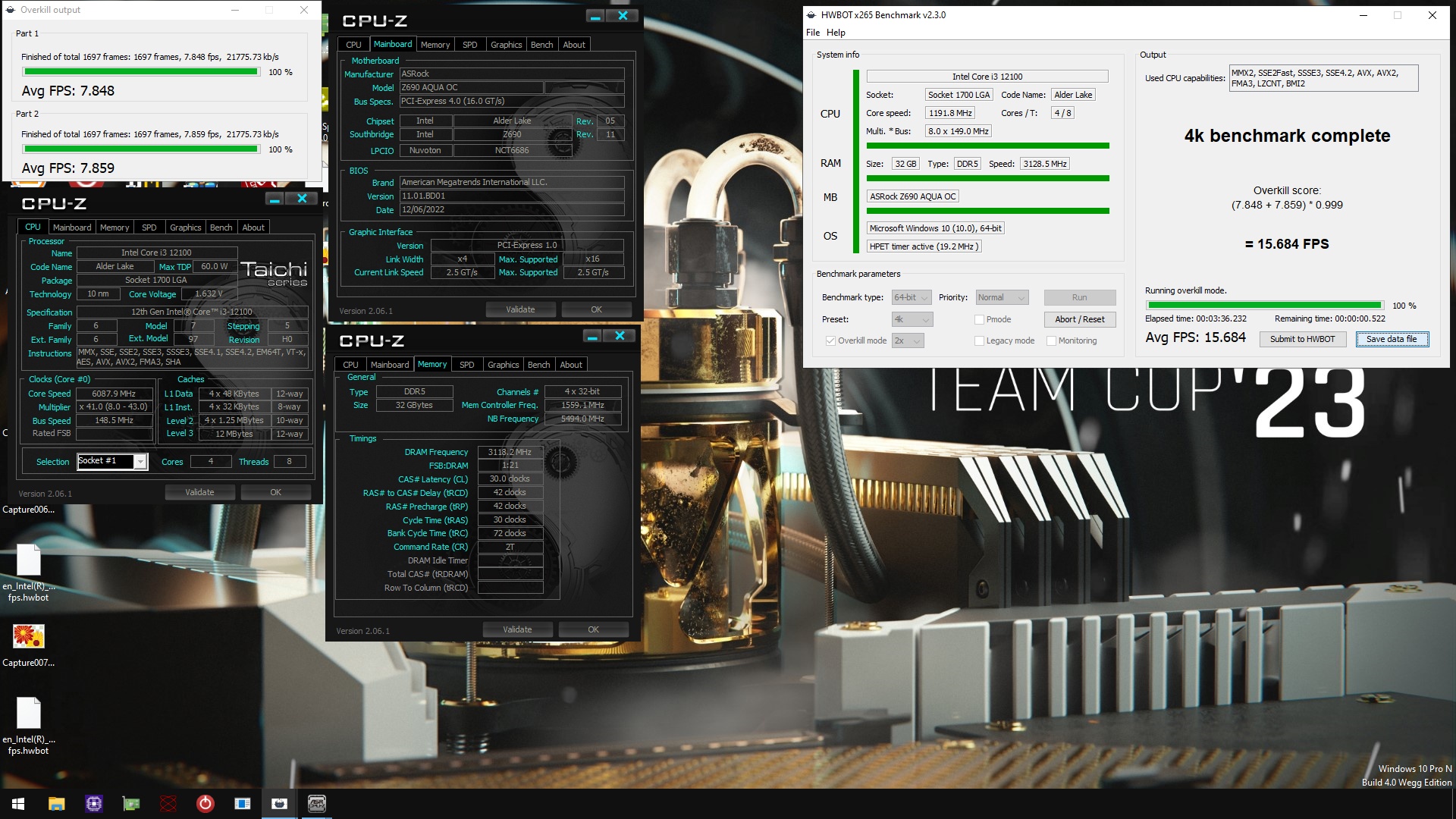The height and width of the screenshot is (819, 1456).
Task: Select the Capture006 desktop item label
Action: point(29,510)
